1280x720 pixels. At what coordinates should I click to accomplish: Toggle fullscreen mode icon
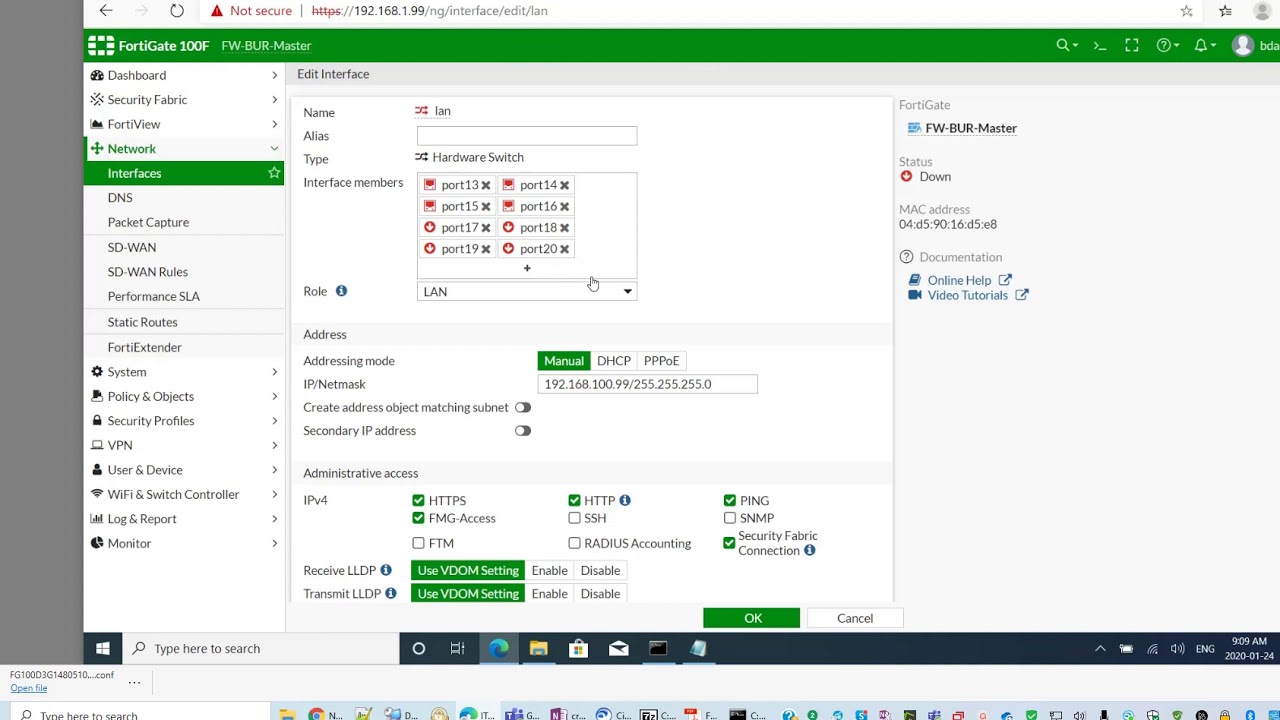coord(1132,45)
